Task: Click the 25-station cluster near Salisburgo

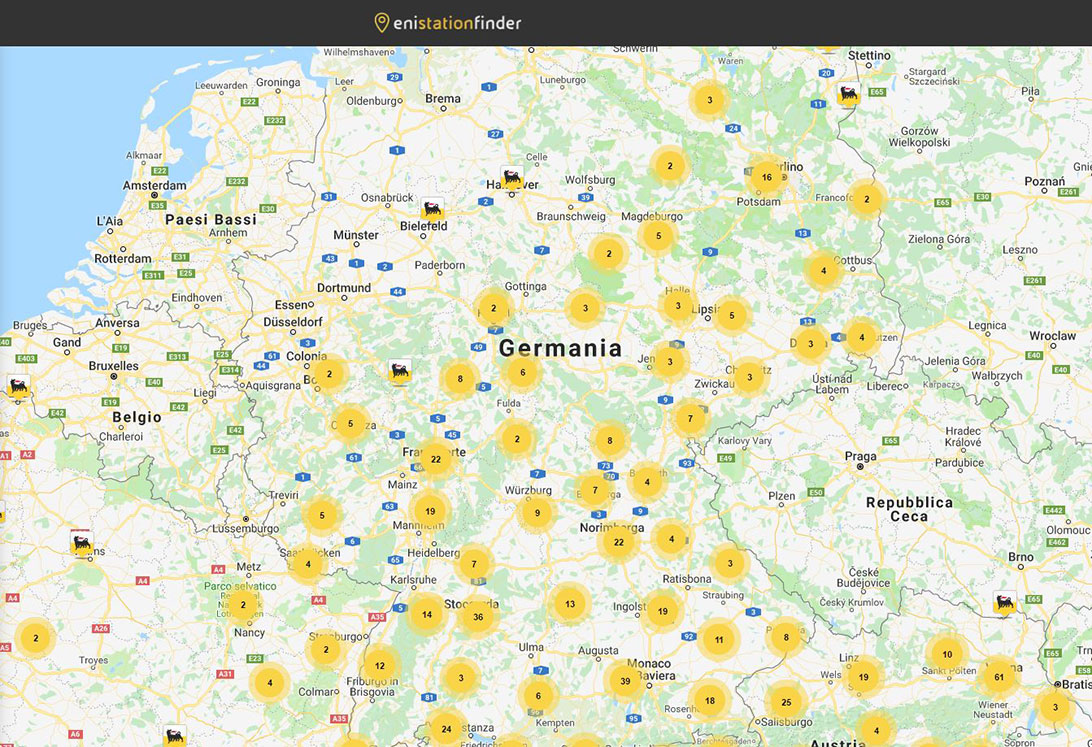Action: tap(786, 702)
